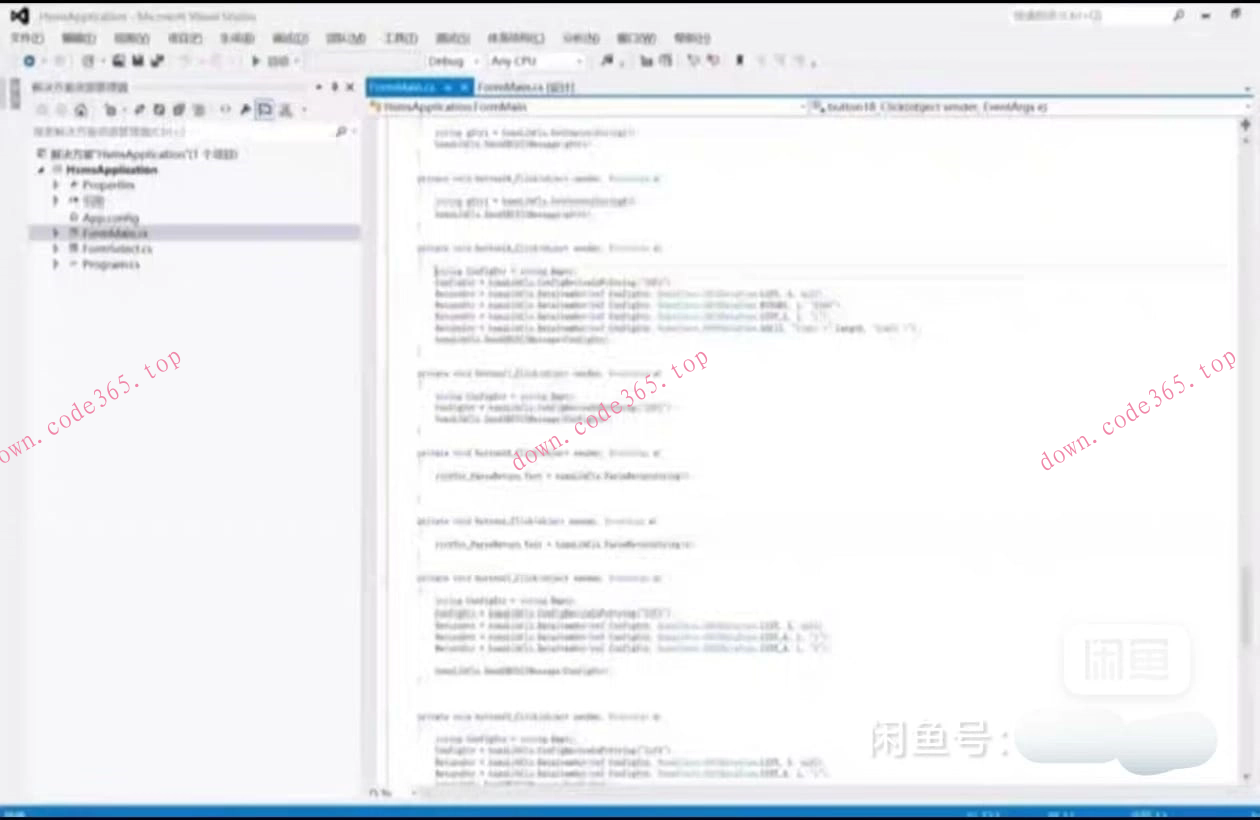Click the Back arrow in Solution Explorer toolbar
1260x820 pixels.
(x=41, y=110)
